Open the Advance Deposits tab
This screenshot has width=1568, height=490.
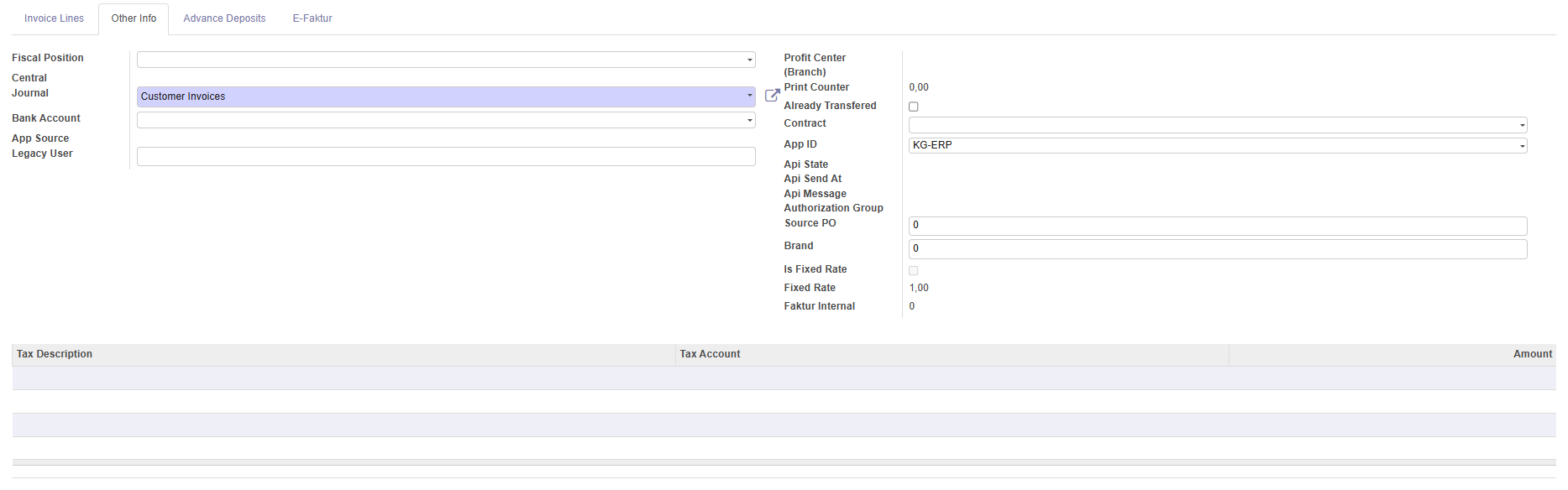point(224,18)
